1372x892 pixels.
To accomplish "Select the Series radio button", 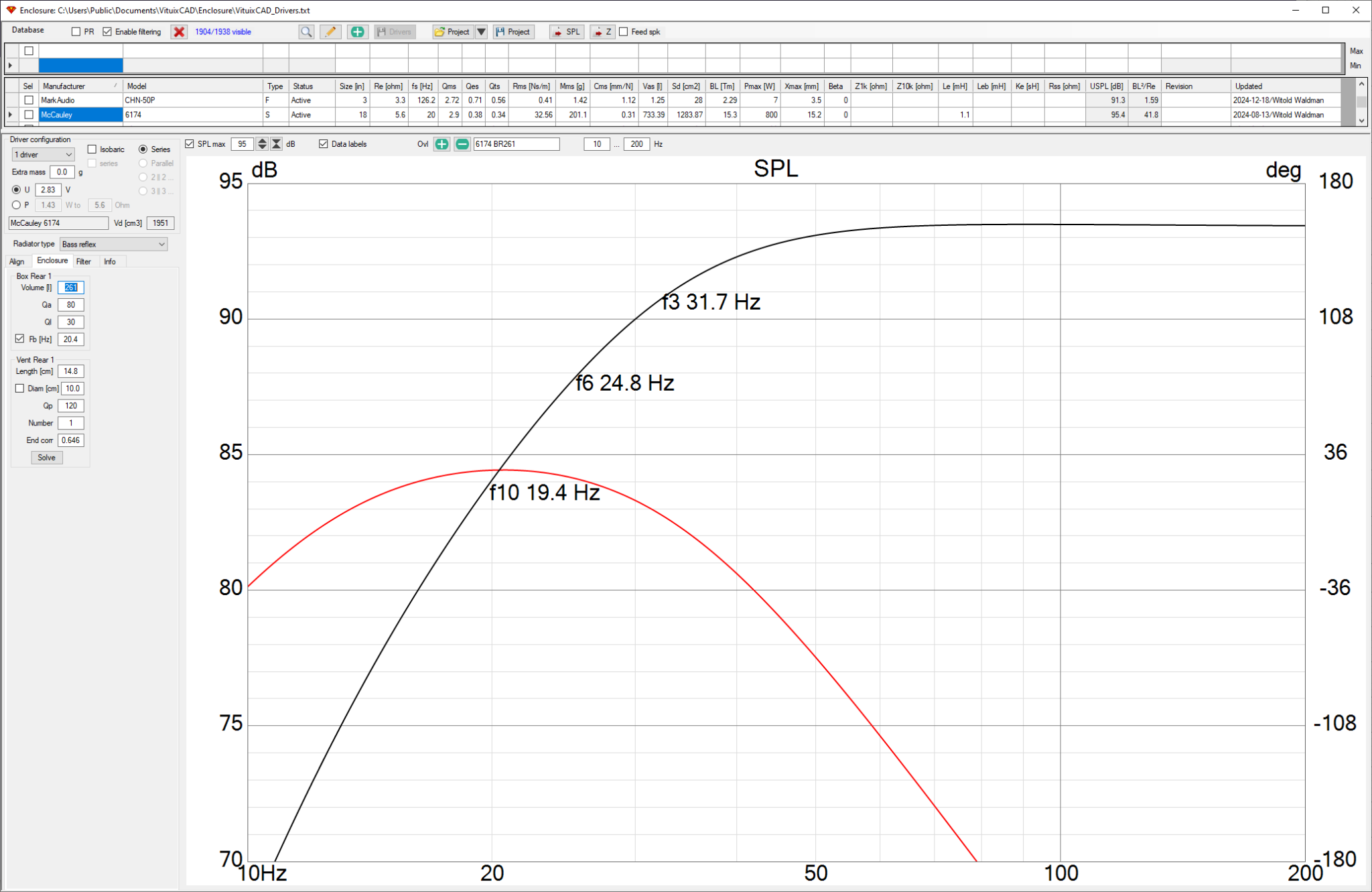I will pos(143,149).
